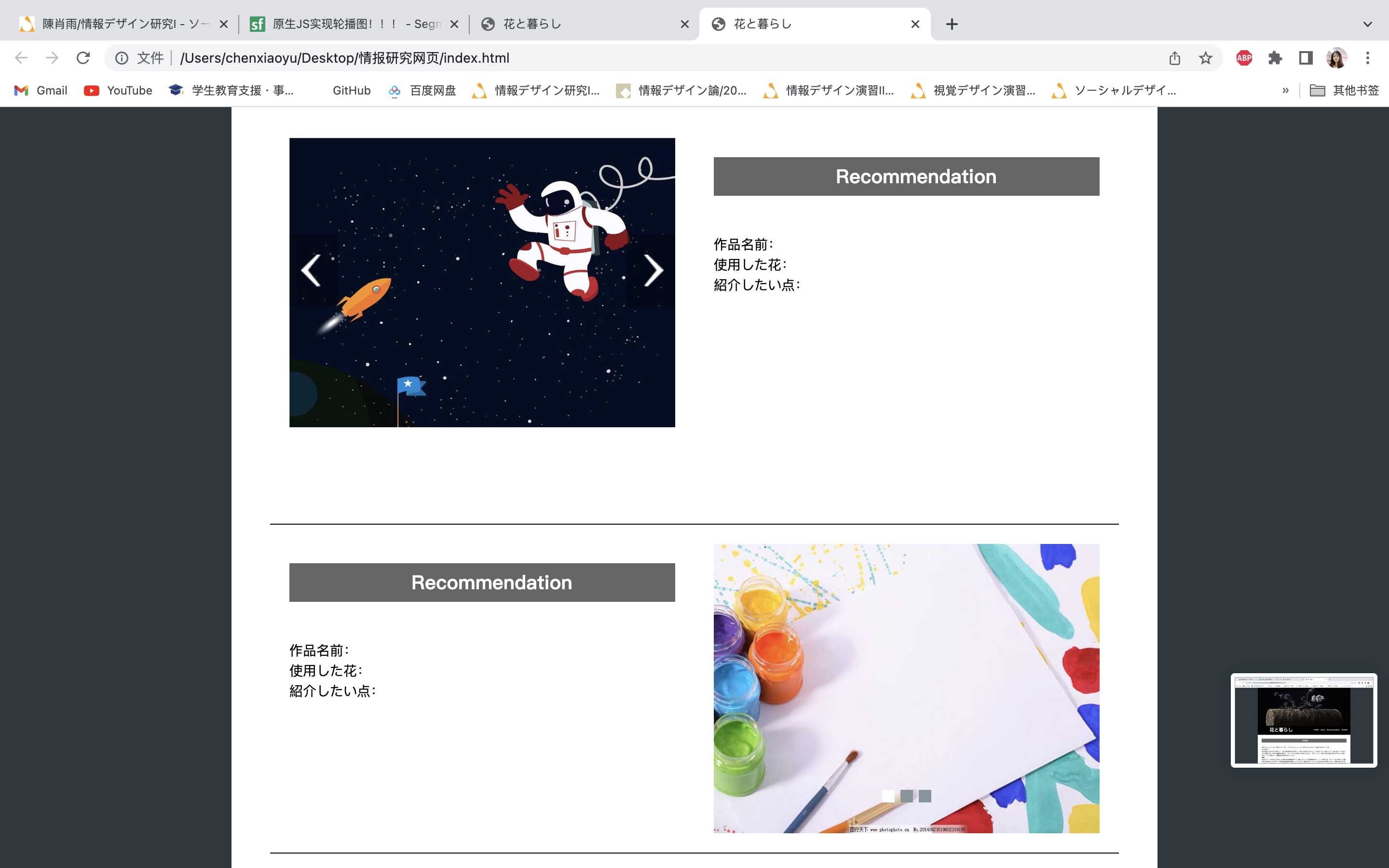This screenshot has width=1389, height=868.
Task: Open the AdBlock Plus extension icon
Action: [1244, 58]
